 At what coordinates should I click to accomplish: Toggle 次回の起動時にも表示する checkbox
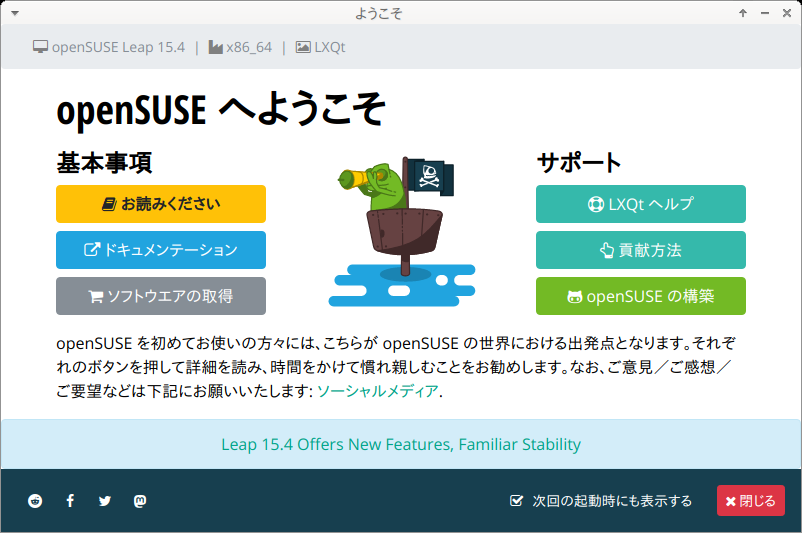(517, 501)
